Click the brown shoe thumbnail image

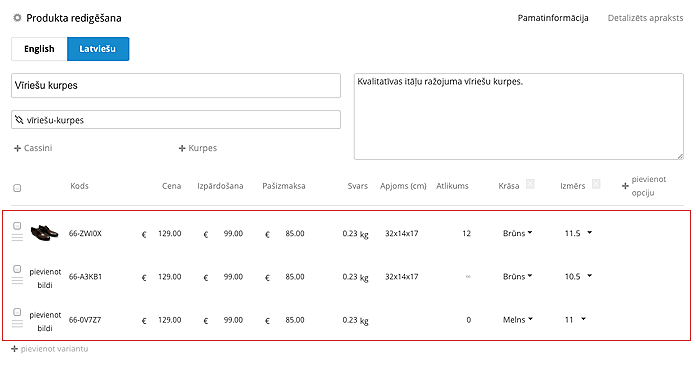pyautogui.click(x=44, y=232)
